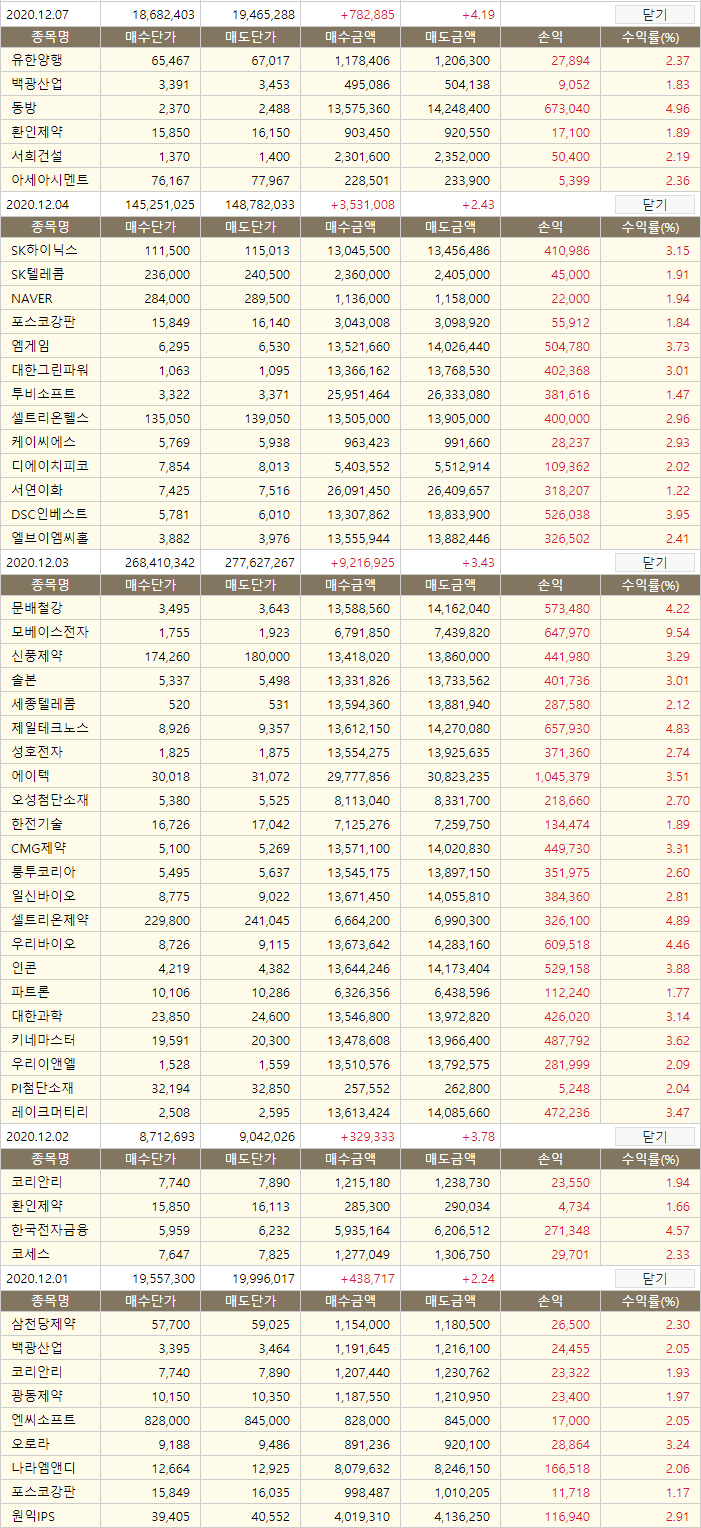Click stock name 대한그린파워
Image resolution: width=701 pixels, height=1528 pixels.
click(50, 370)
